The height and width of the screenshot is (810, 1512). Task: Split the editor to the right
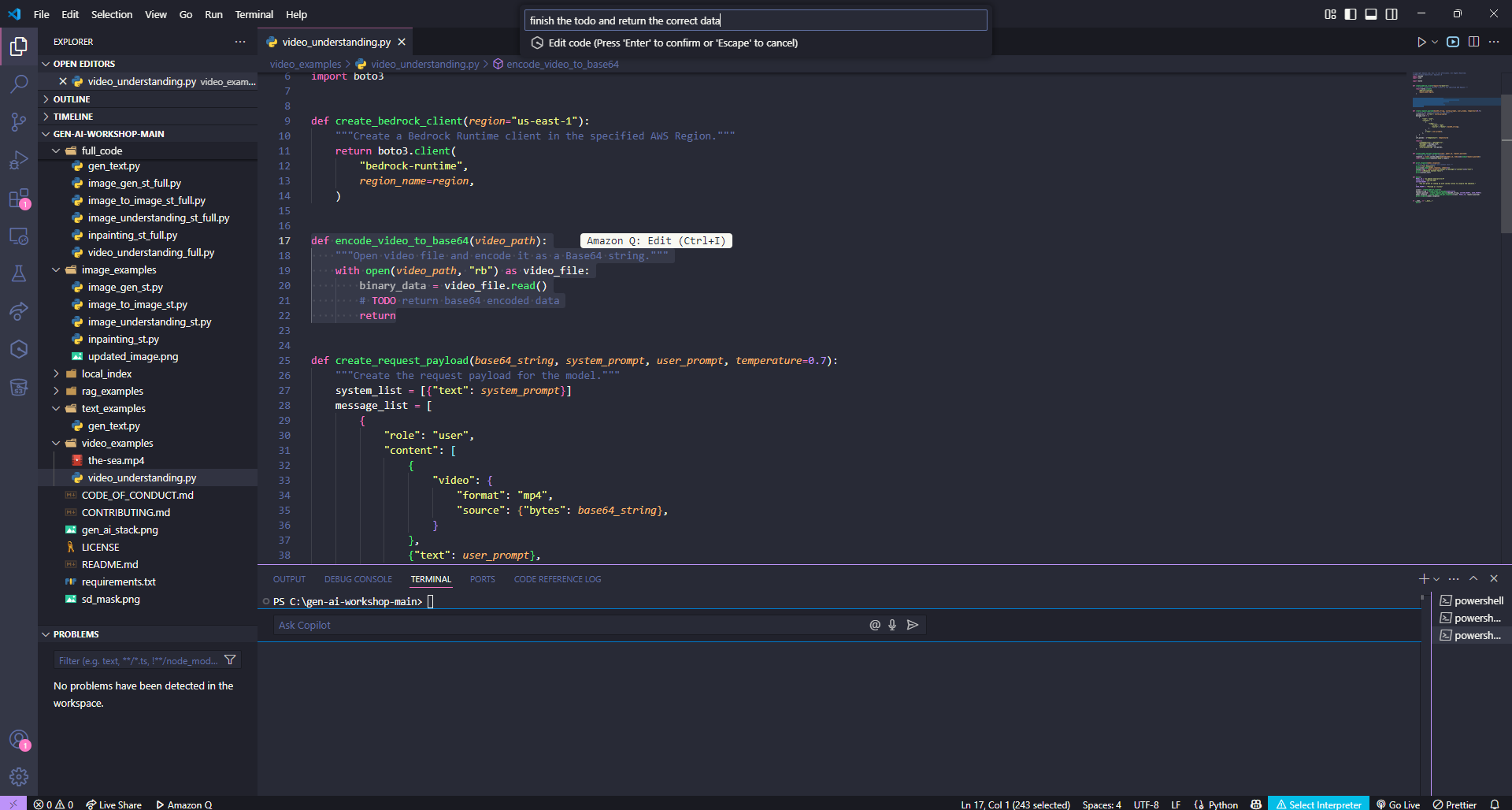click(1473, 42)
